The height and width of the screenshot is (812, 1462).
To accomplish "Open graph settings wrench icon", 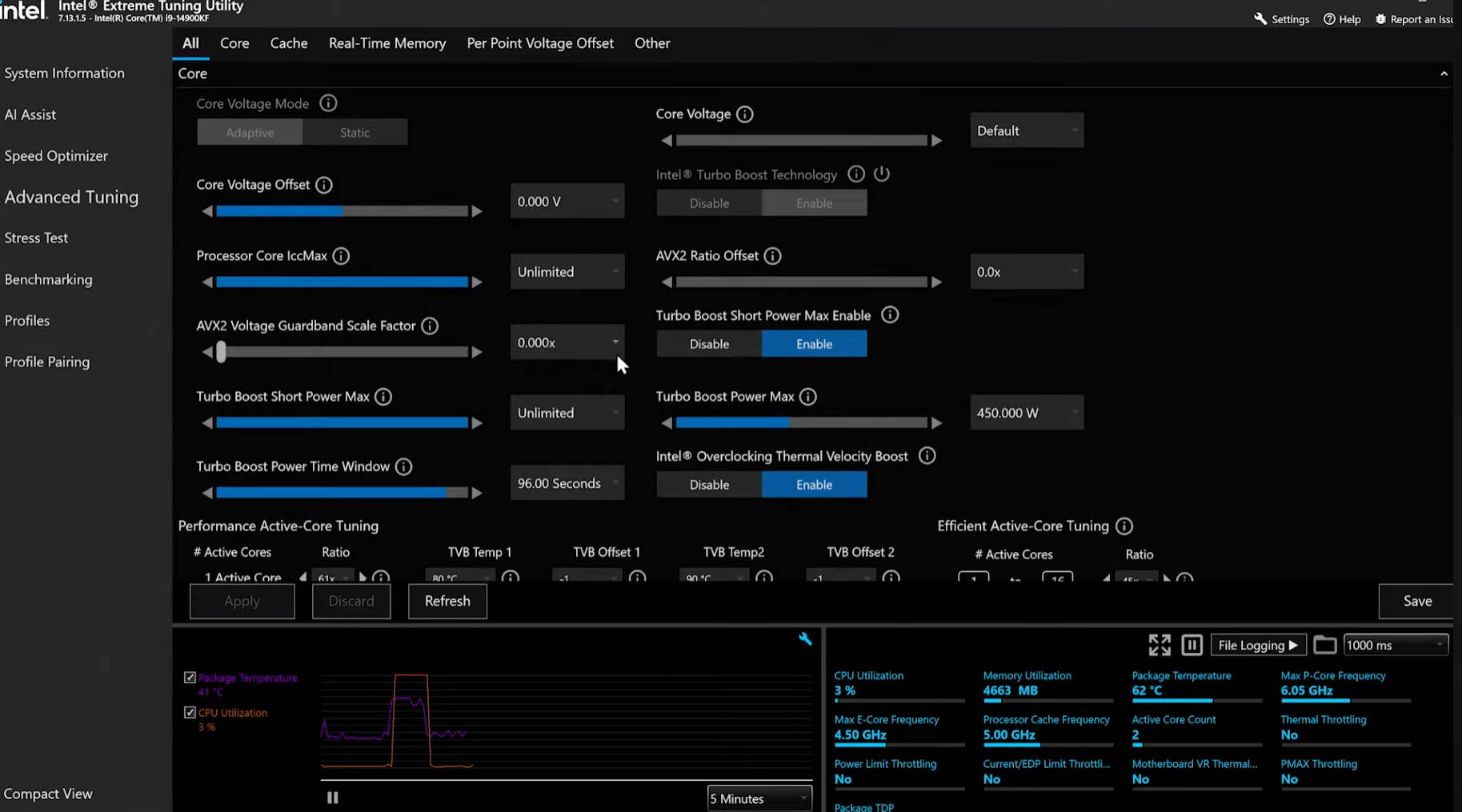I will [x=805, y=638].
